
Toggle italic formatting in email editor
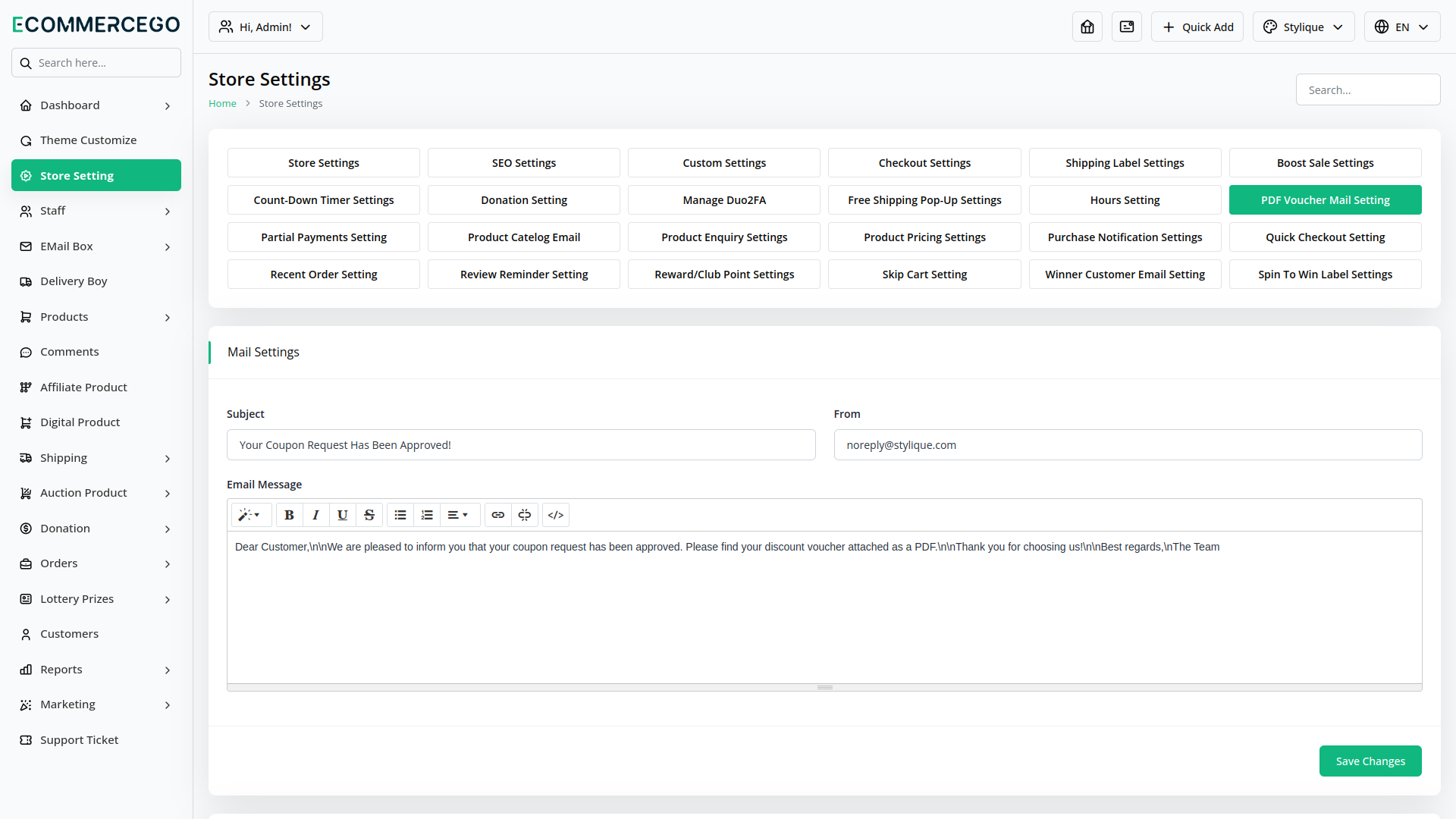point(315,515)
